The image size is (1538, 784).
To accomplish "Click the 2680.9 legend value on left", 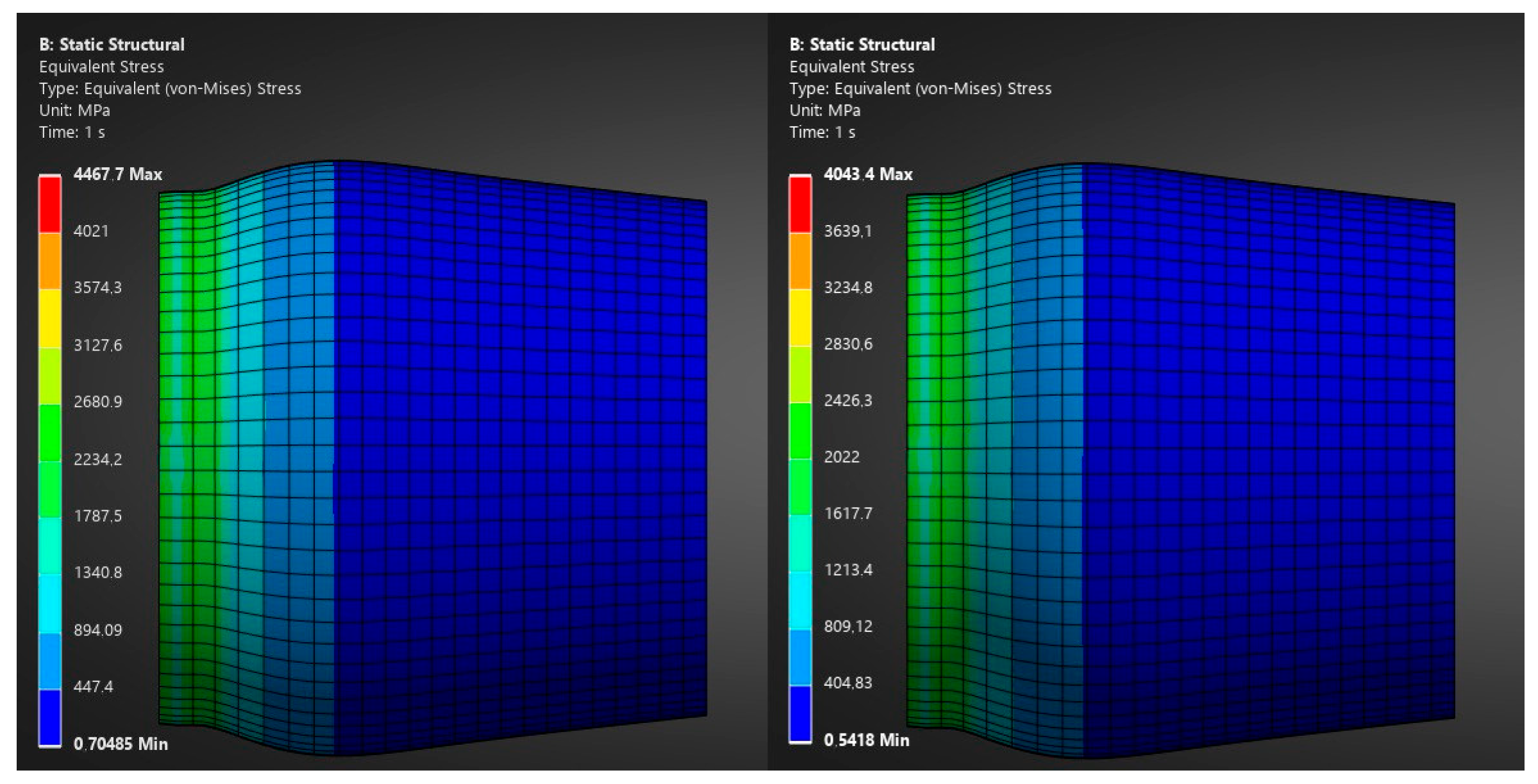I will (97, 402).
